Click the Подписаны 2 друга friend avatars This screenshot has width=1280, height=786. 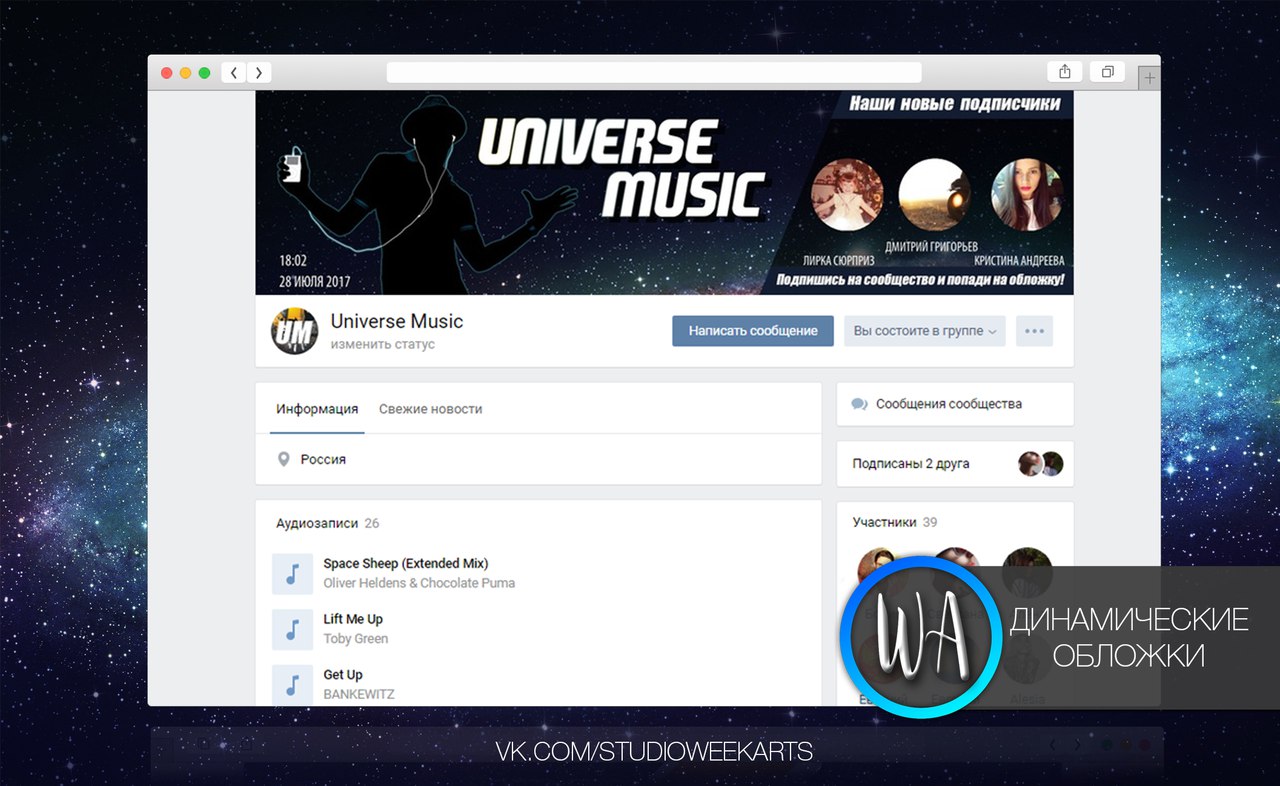tap(1040, 464)
